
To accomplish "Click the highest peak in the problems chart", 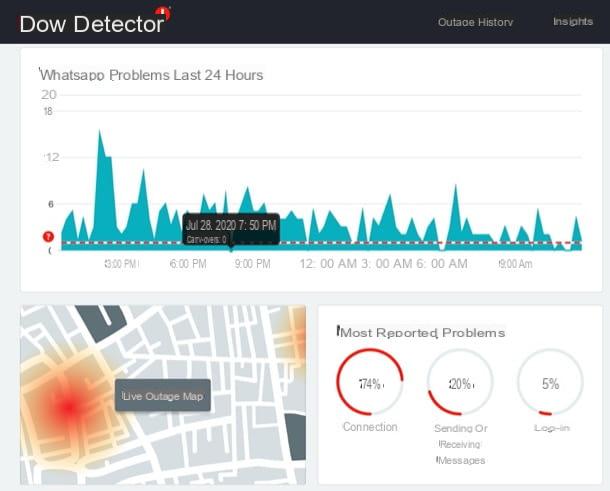I will click(100, 132).
